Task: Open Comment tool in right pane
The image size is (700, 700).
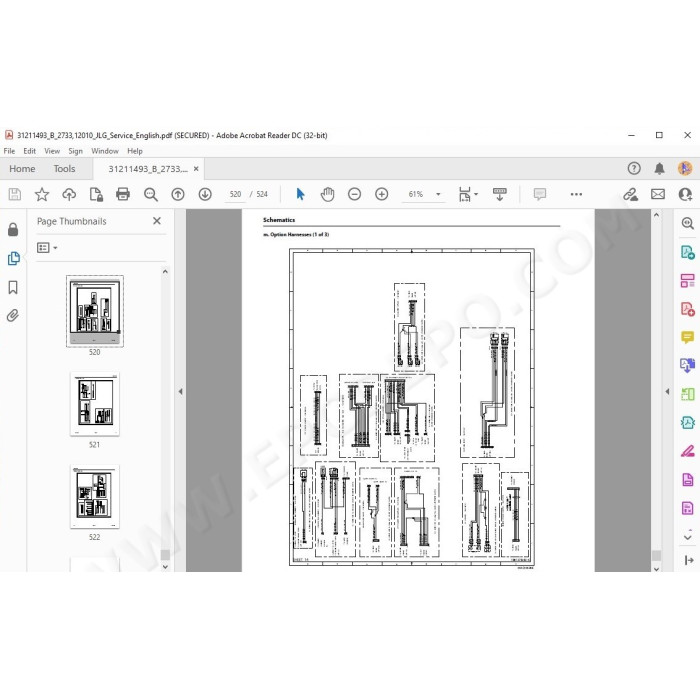Action: click(x=688, y=337)
